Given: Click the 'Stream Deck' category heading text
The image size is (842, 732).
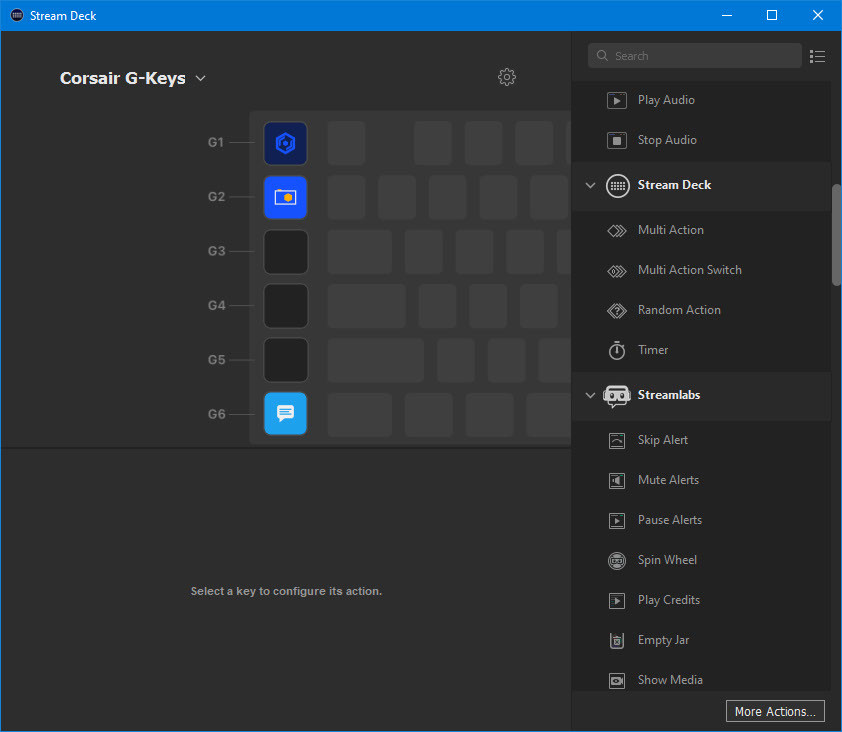Looking at the screenshot, I should pos(674,185).
